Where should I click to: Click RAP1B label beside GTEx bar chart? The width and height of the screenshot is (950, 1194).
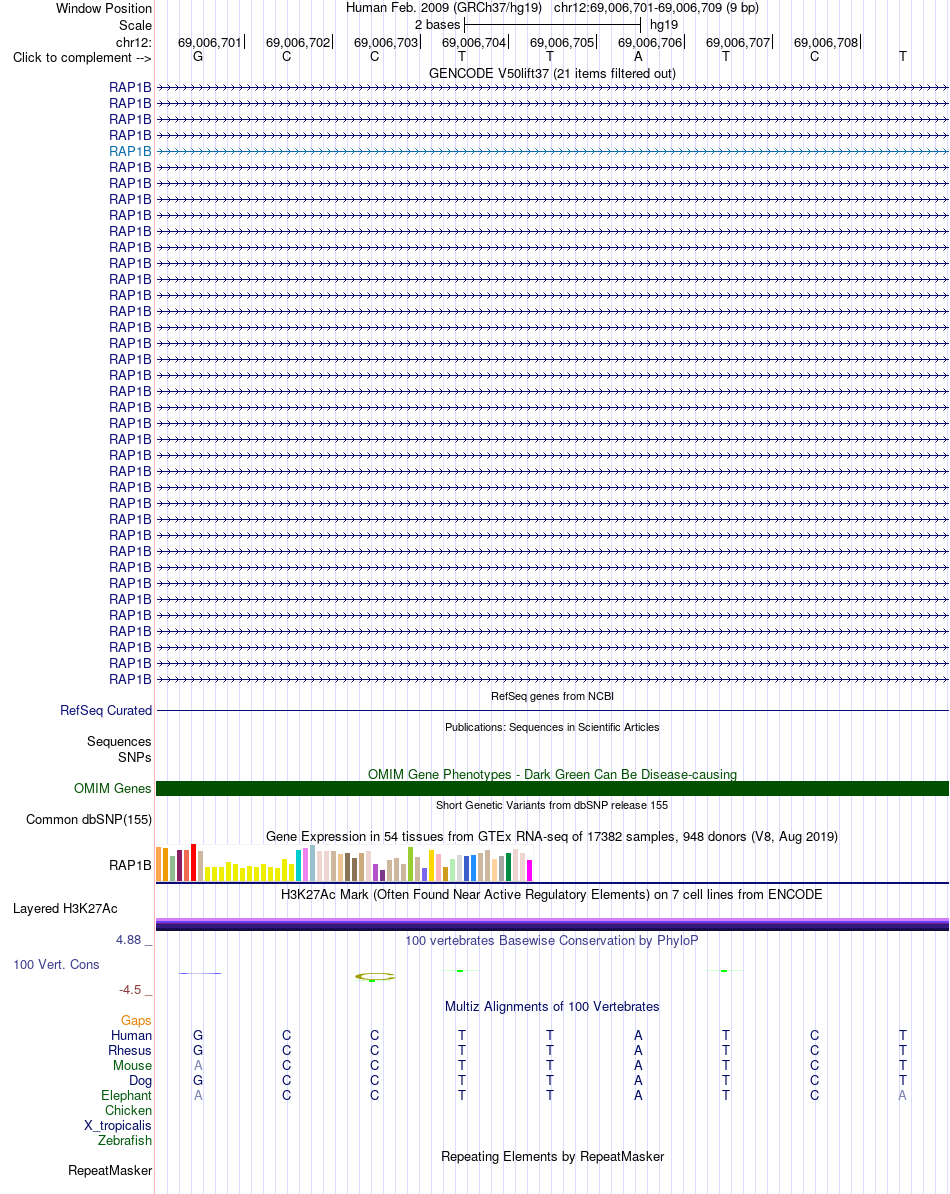130,866
